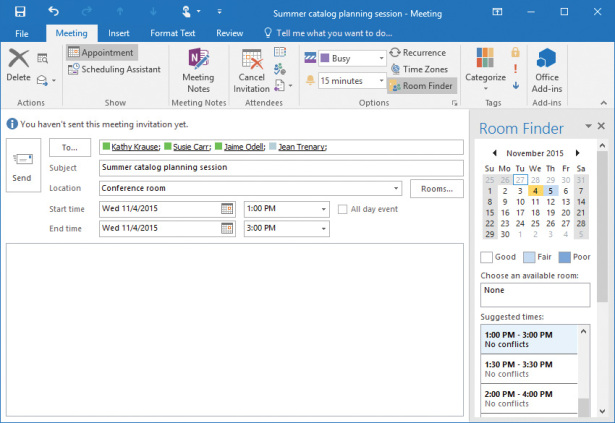Click the Rooms... button
This screenshot has height=423, width=615.
pyautogui.click(x=436, y=188)
